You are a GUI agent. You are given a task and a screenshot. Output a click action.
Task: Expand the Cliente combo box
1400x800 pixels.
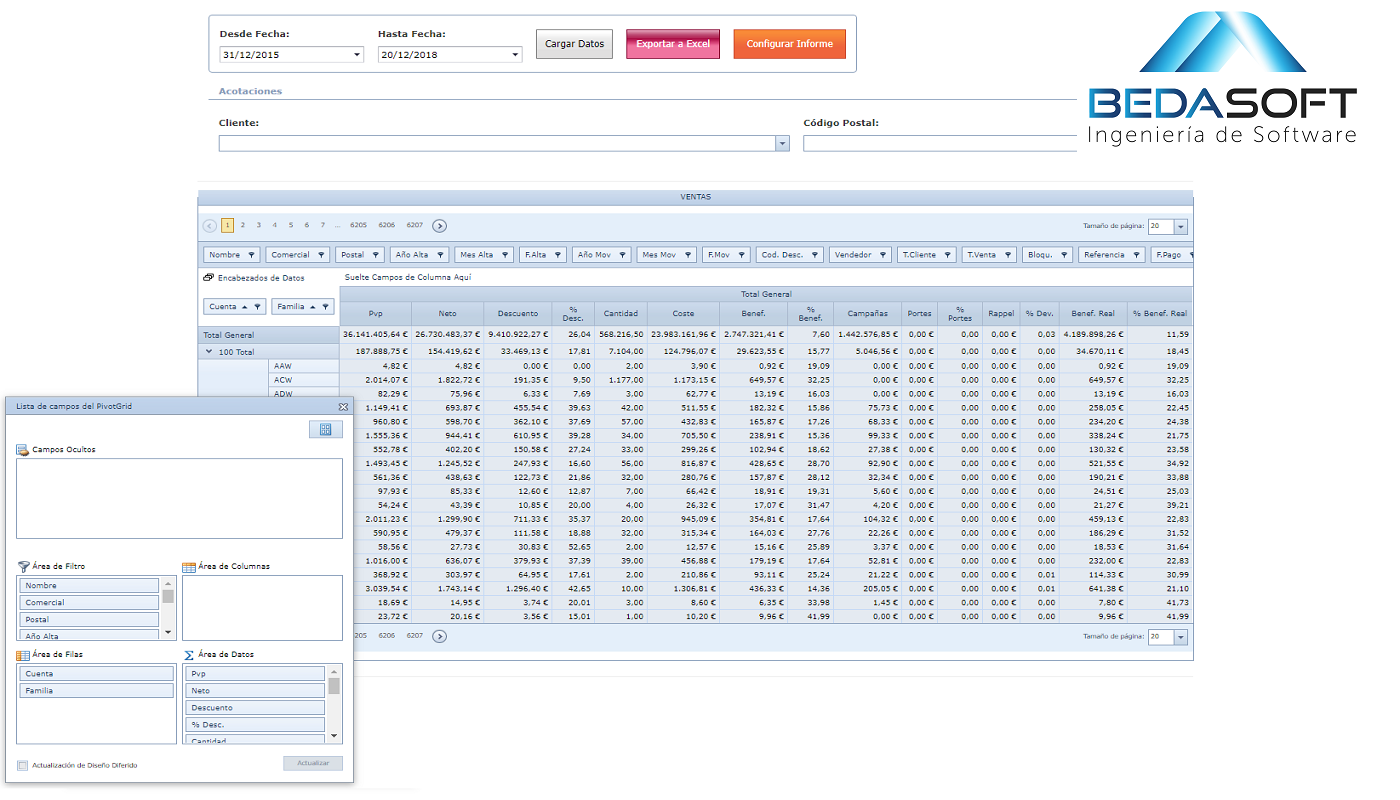pyautogui.click(x=782, y=144)
